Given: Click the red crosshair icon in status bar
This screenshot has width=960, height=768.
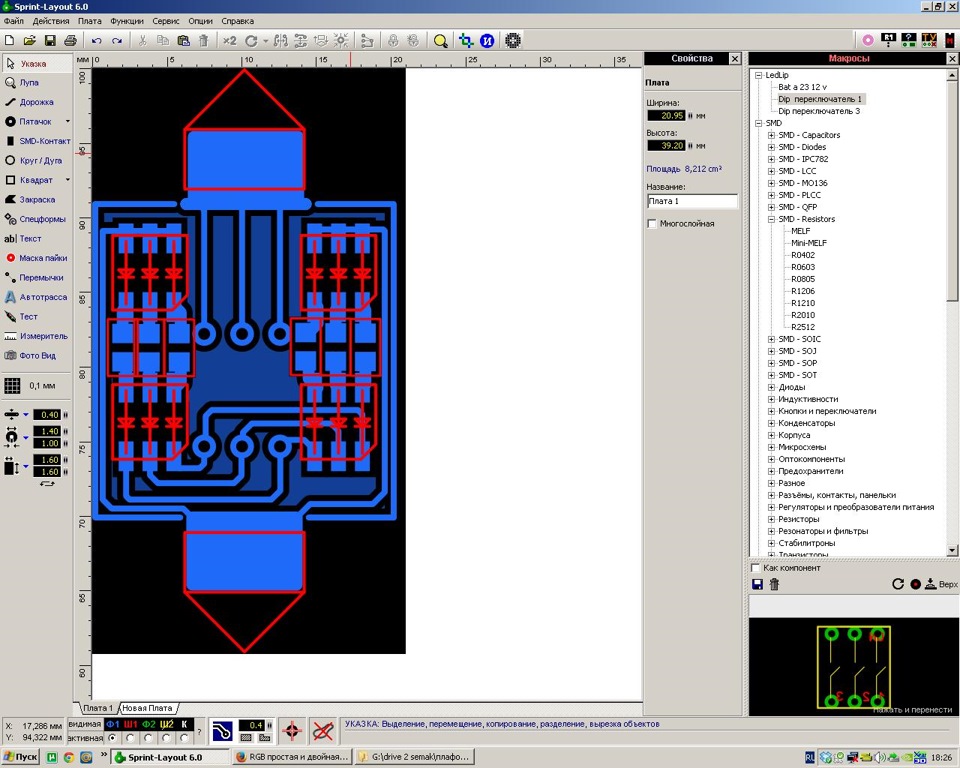Looking at the screenshot, I should coord(292,731).
